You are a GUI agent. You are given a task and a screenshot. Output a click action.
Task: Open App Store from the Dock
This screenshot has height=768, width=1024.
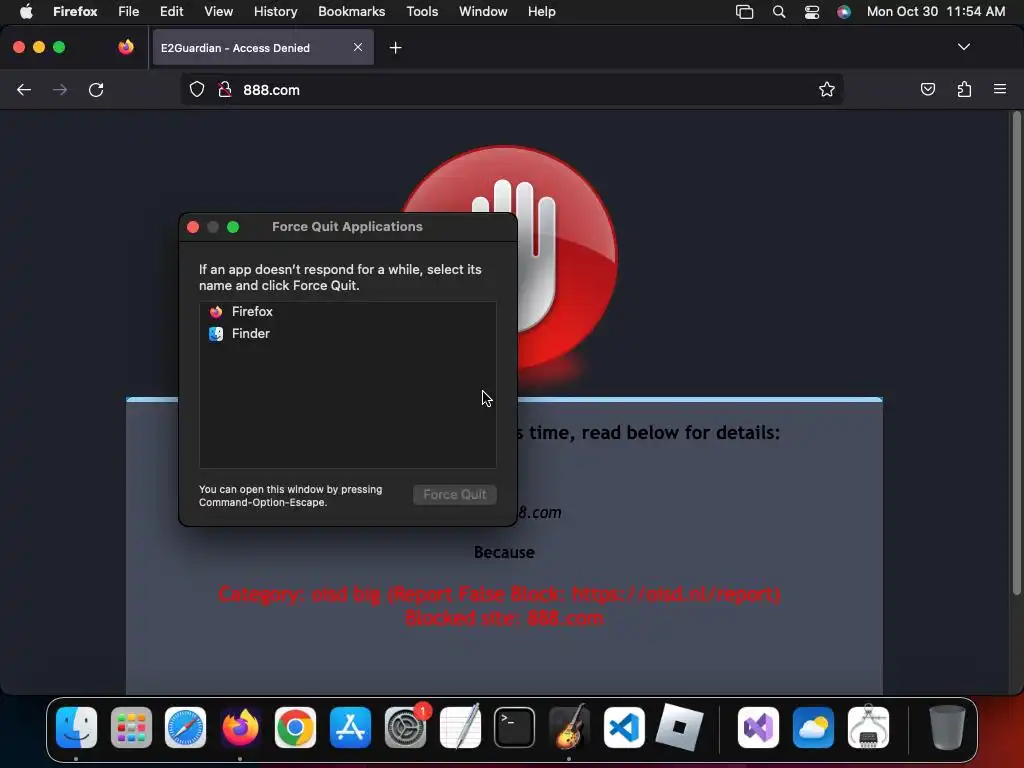(x=350, y=727)
